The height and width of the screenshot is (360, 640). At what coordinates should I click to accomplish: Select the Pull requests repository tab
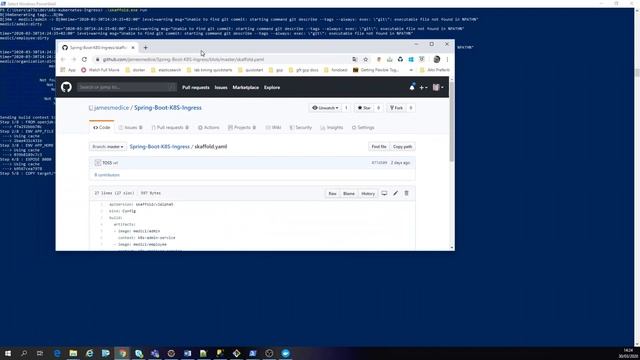[x=170, y=127]
